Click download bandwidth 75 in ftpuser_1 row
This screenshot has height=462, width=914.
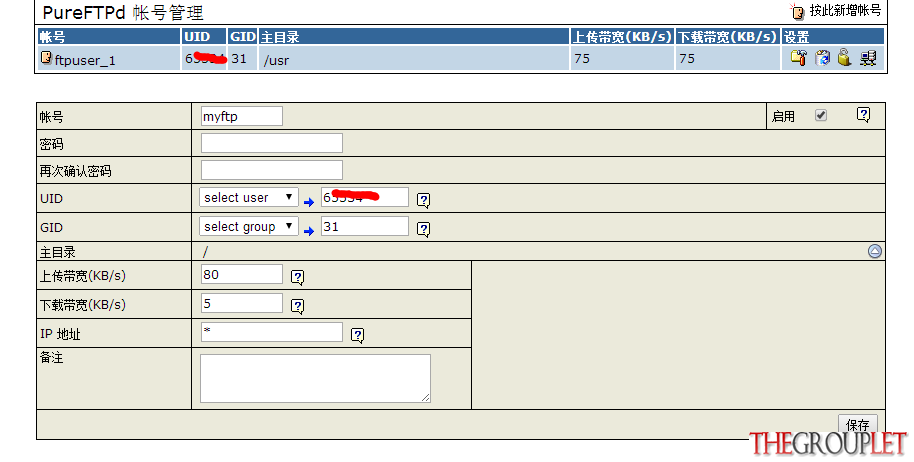(687, 58)
